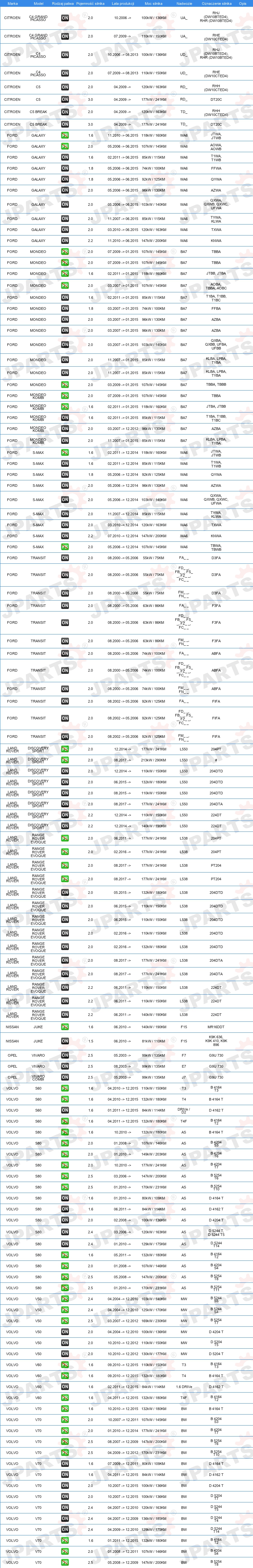253x1568 pixels.
Task: Select the K9K 636 engine code cell
Action: (216, 1041)
